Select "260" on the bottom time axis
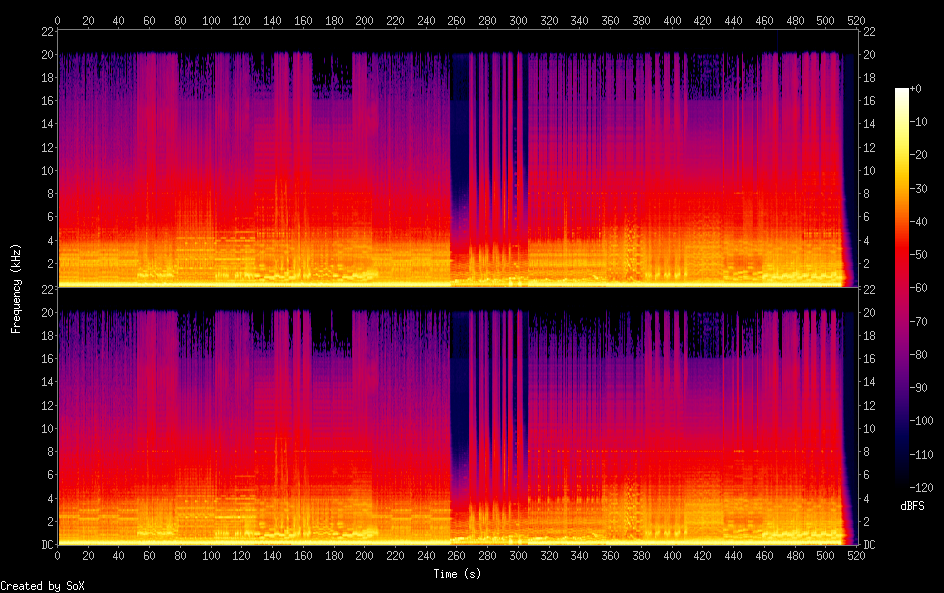944x593 pixels. pos(456,556)
